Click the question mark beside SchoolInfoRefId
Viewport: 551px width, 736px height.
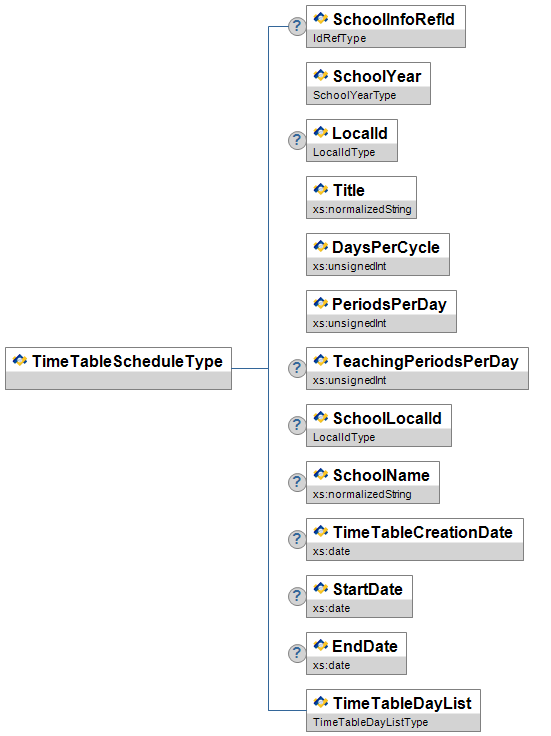pos(297,26)
